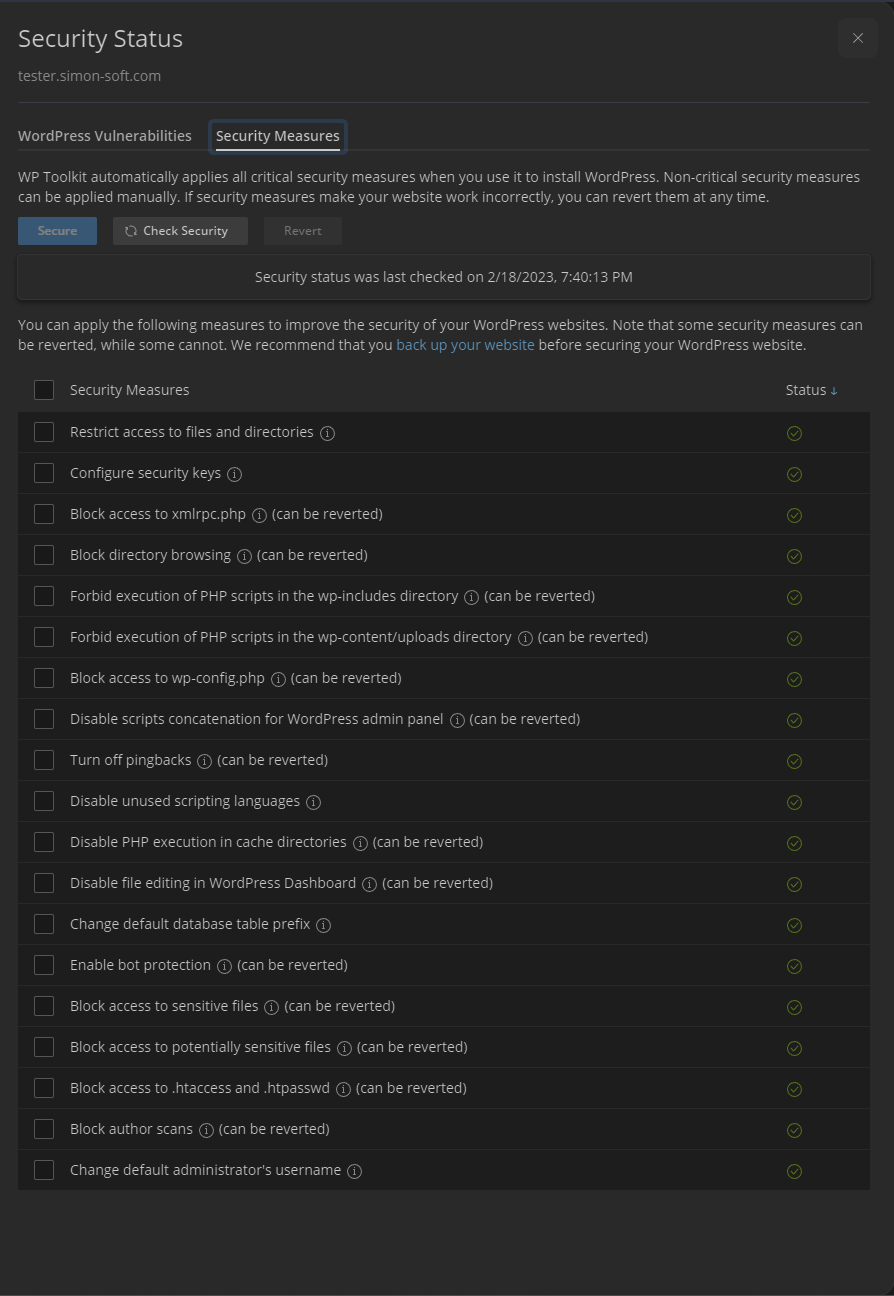Image resolution: width=894 pixels, height=1296 pixels.
Task: Show info about Block author scans
Action: [206, 1130]
